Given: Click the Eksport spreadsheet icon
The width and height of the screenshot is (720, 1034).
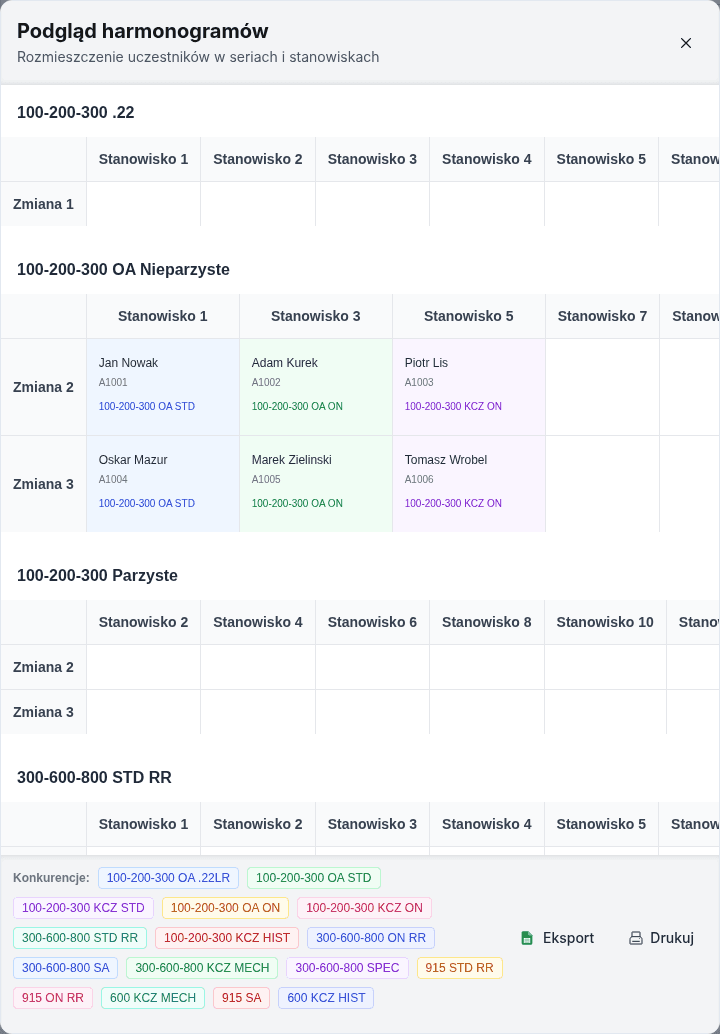Looking at the screenshot, I should point(527,938).
